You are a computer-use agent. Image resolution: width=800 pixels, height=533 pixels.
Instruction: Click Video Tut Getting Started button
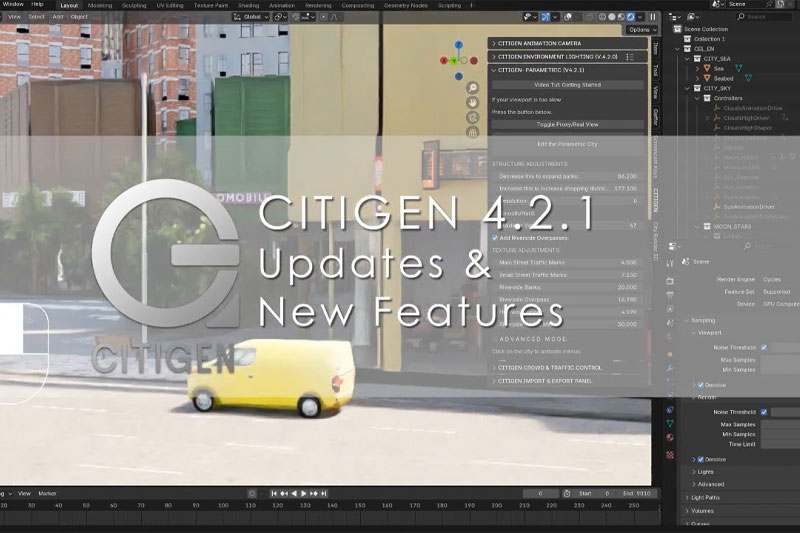567,85
